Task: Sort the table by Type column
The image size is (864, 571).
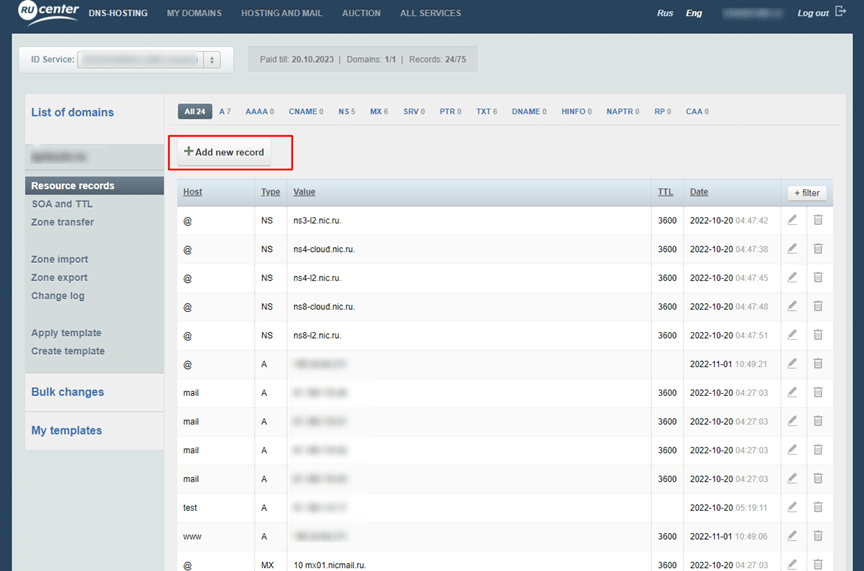Action: pos(271,192)
